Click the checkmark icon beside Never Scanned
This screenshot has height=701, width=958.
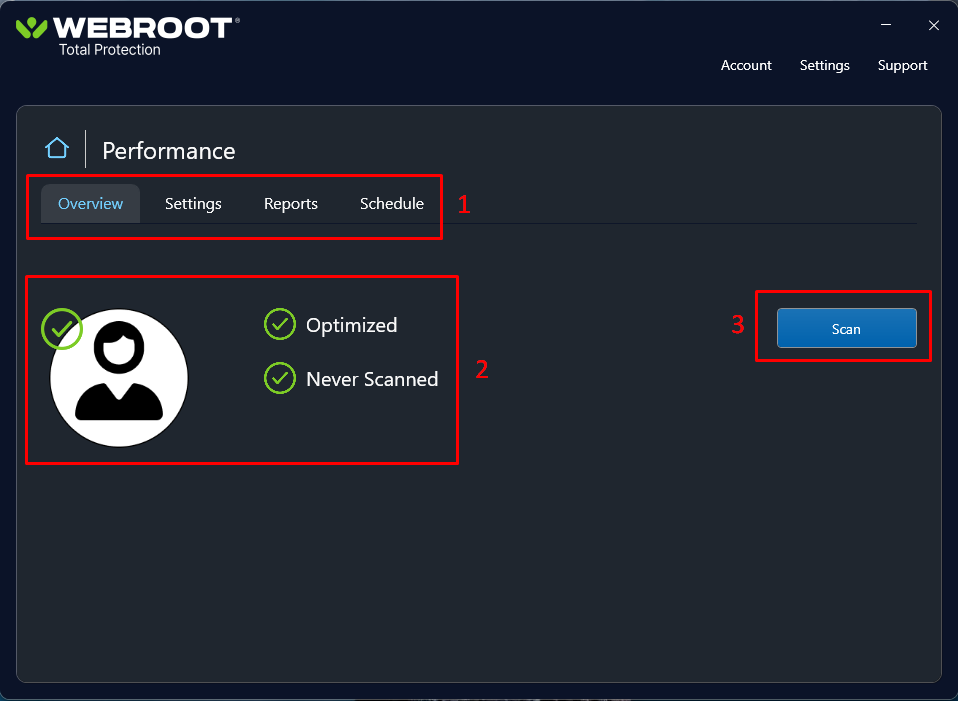pyautogui.click(x=280, y=378)
